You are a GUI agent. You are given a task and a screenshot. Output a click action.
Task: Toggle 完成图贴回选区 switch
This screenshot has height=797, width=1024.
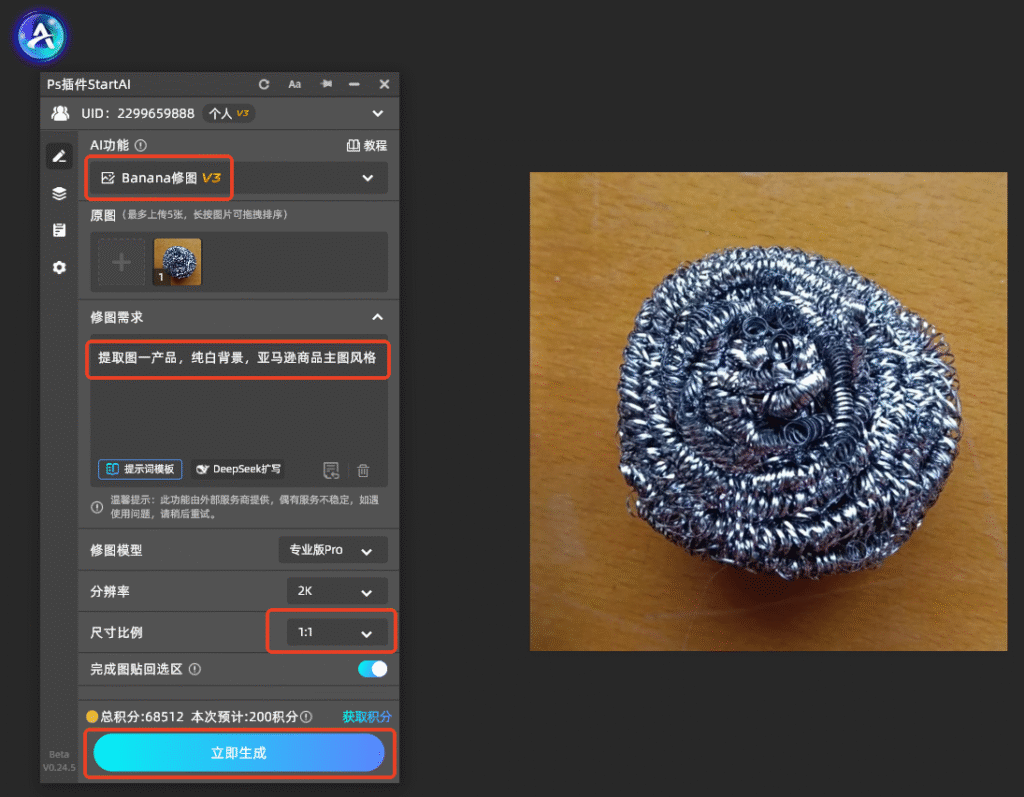coord(372,669)
